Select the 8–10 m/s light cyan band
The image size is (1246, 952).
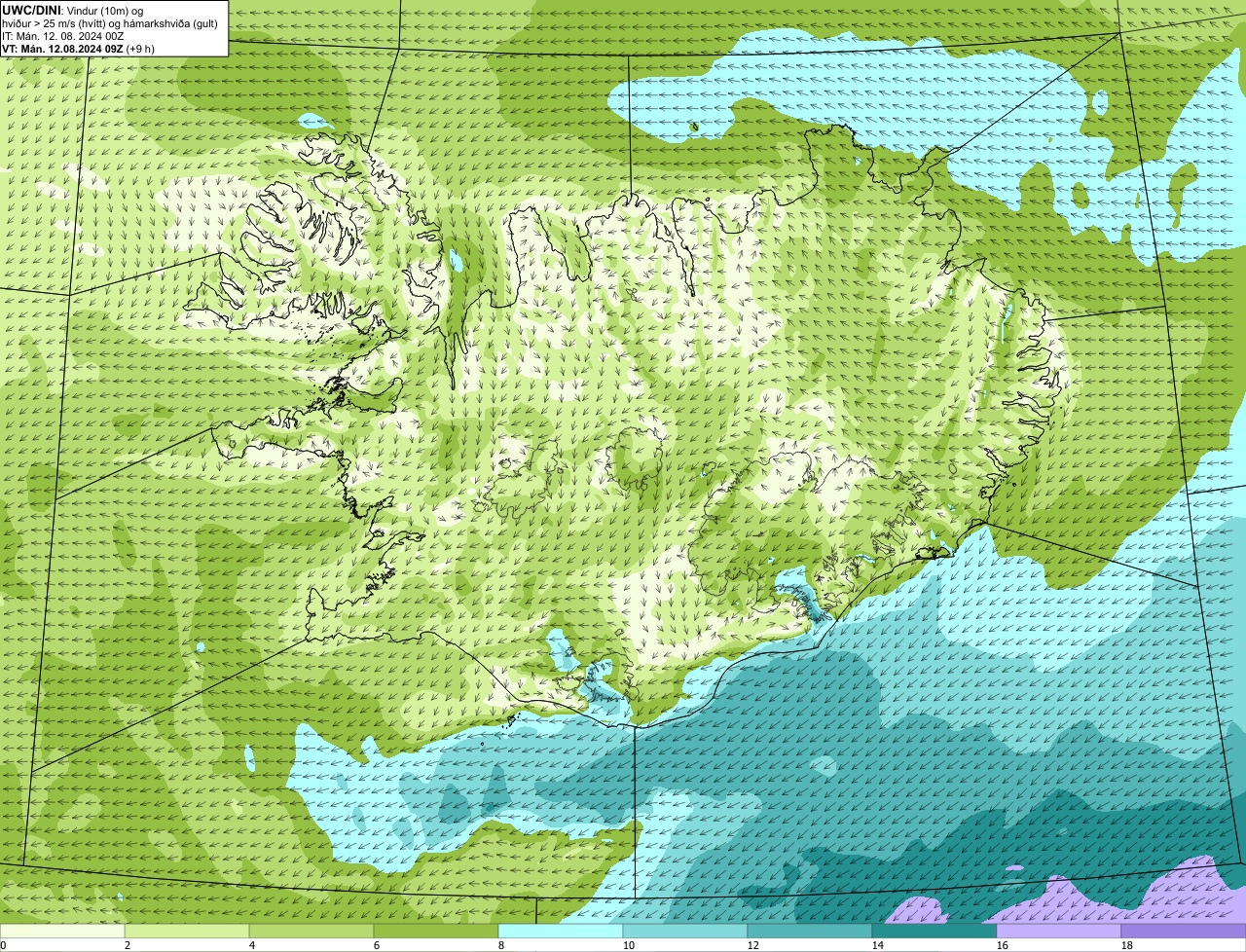[x=561, y=931]
